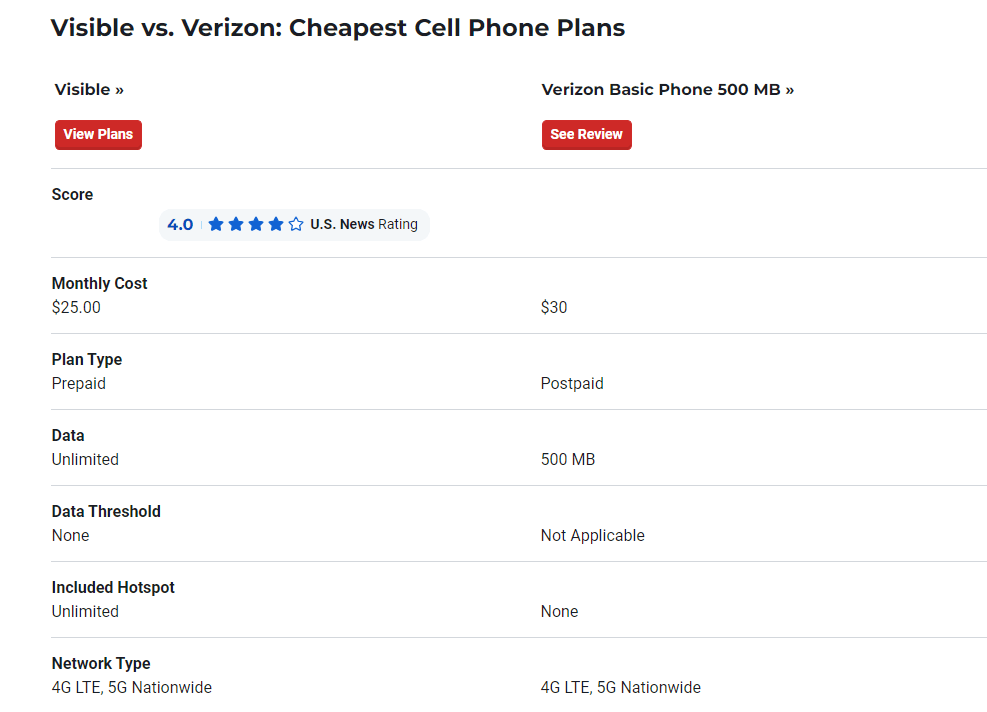987x712 pixels.
Task: Click the Postpaid plan type value
Action: point(572,384)
